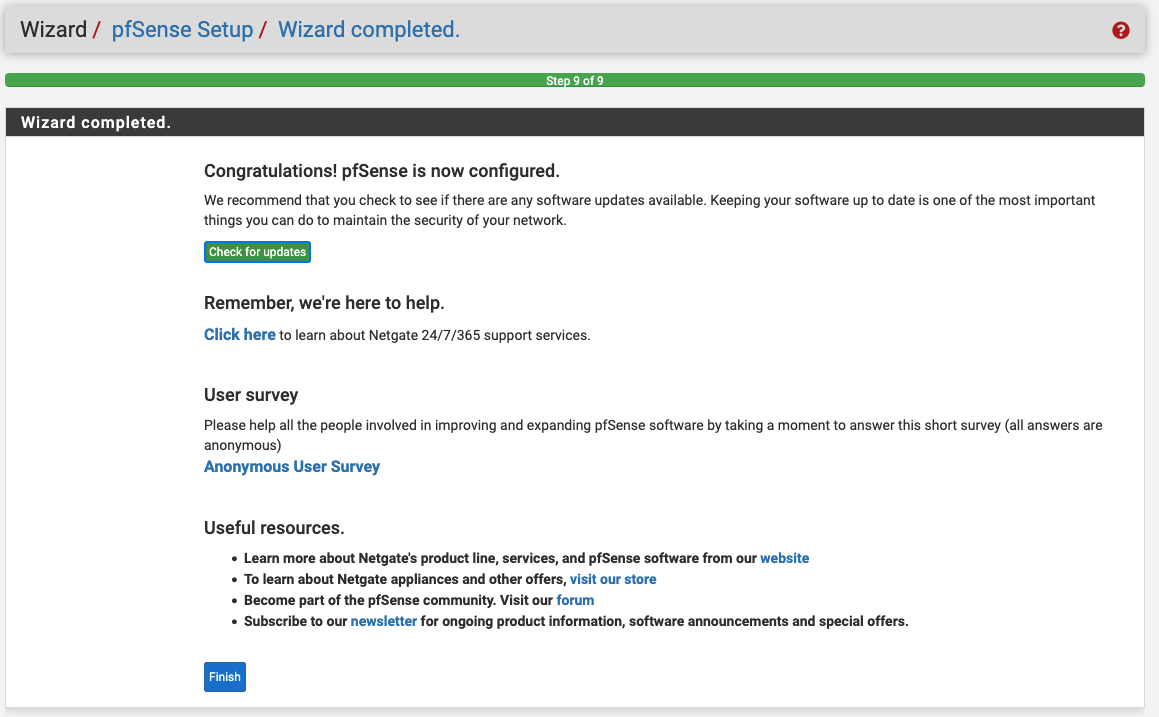
Task: Click the 'User survey' heading
Action: [x=251, y=395]
